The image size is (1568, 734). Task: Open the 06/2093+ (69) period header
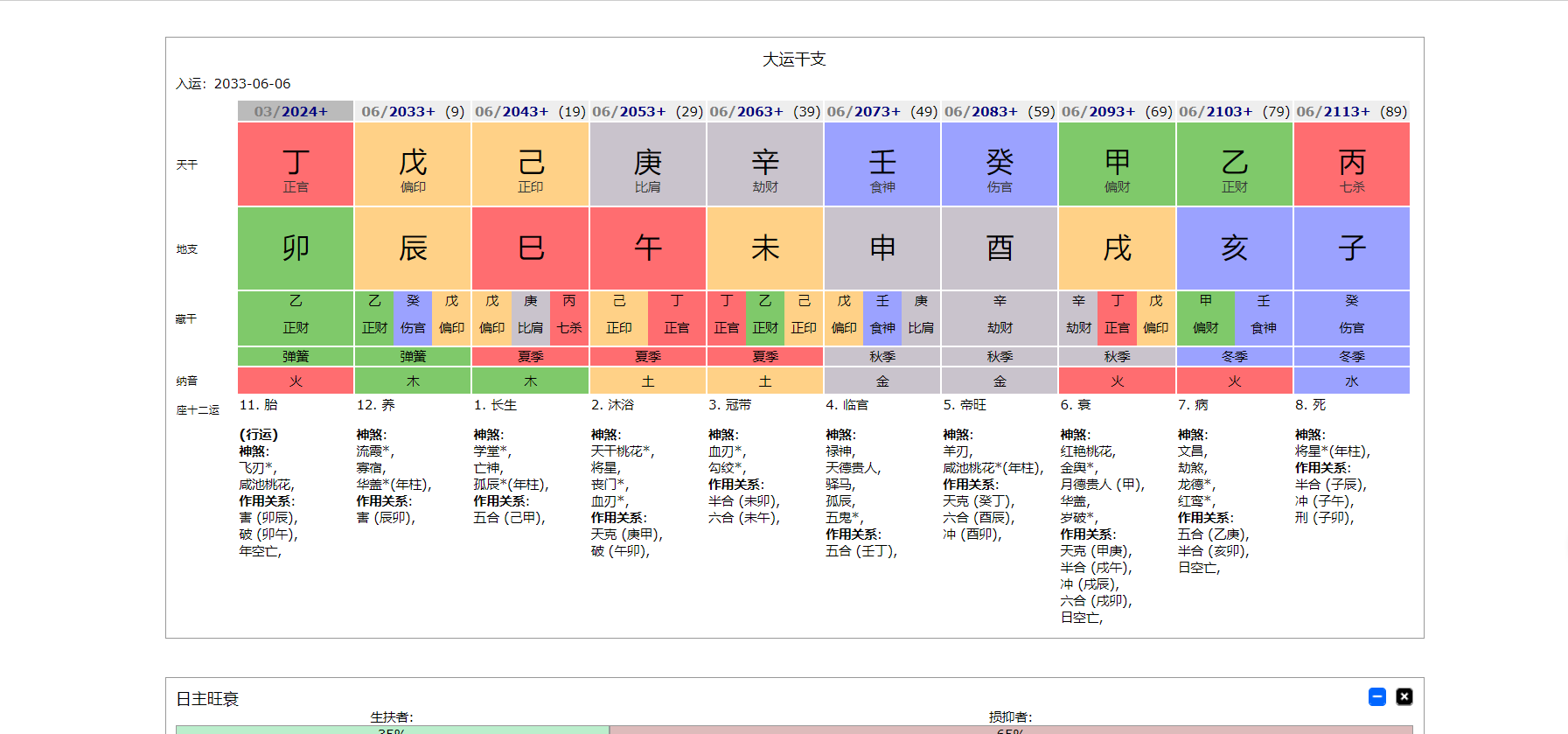click(1117, 111)
